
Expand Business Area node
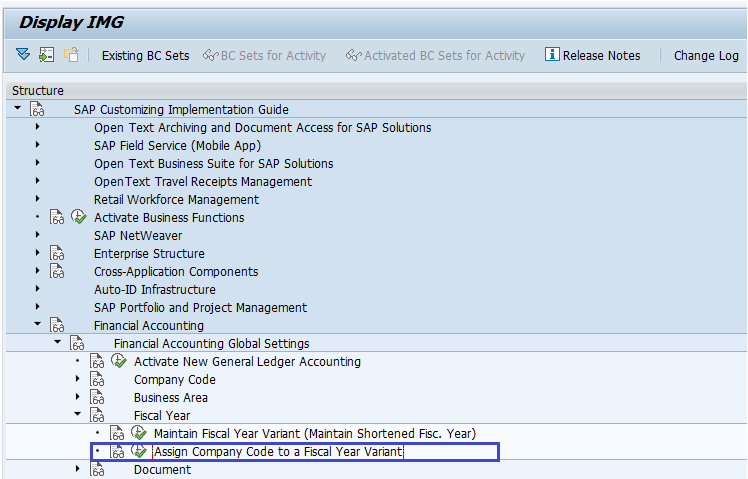coord(77,396)
